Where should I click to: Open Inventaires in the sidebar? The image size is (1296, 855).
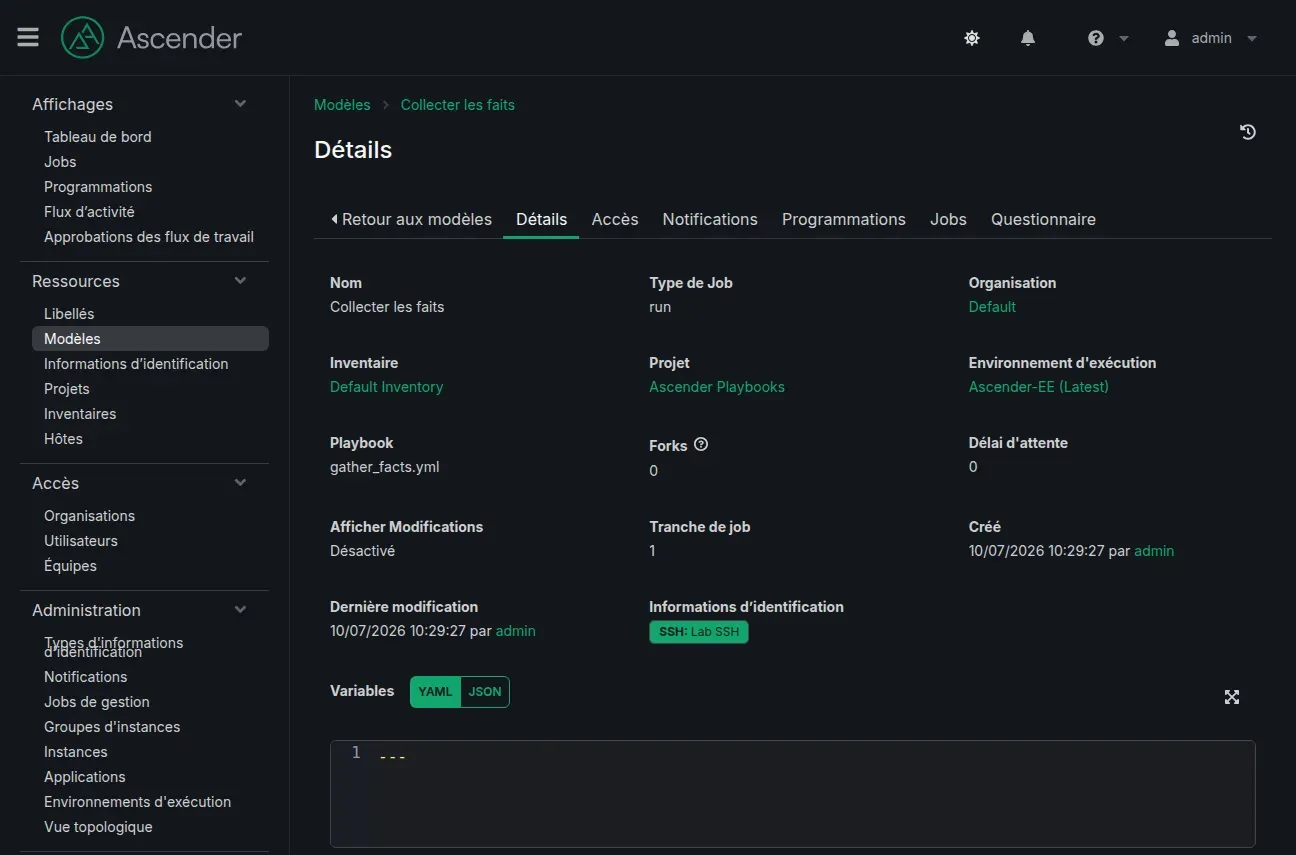pyautogui.click(x=80, y=414)
